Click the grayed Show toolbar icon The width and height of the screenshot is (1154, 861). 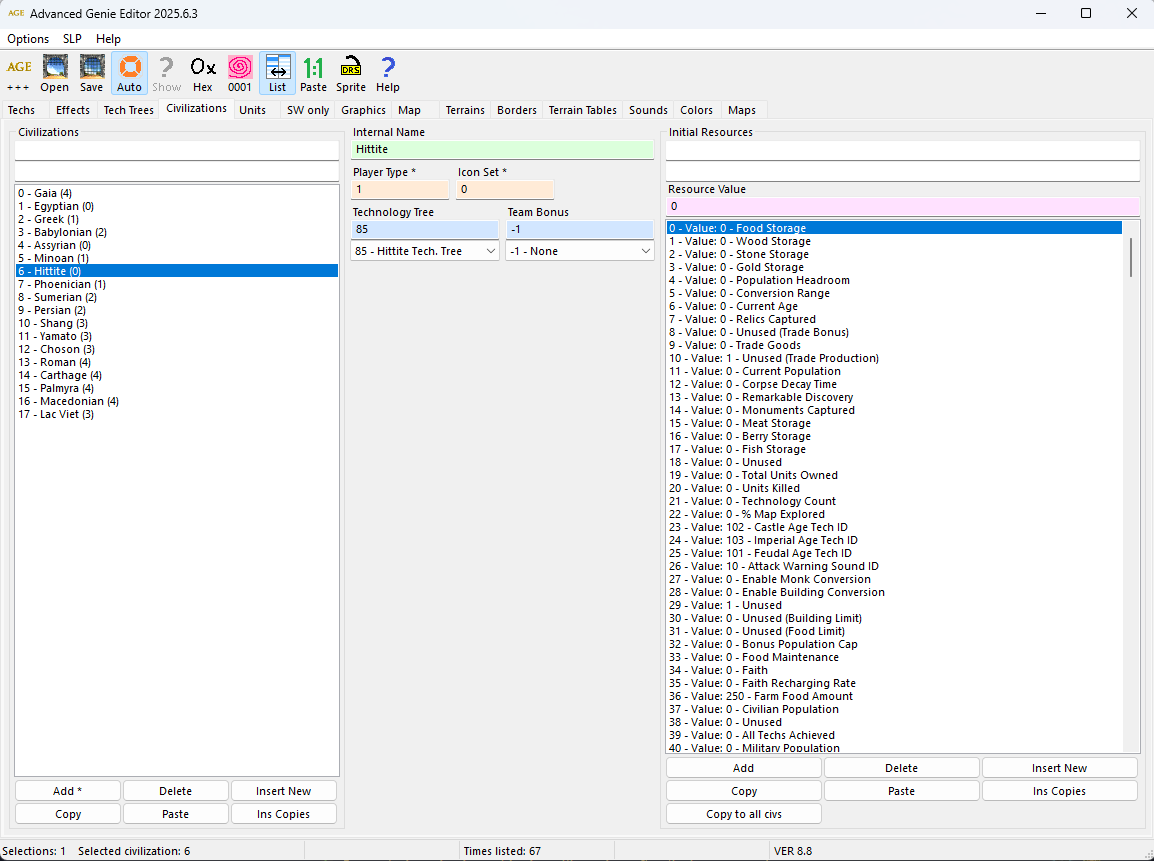(x=167, y=74)
